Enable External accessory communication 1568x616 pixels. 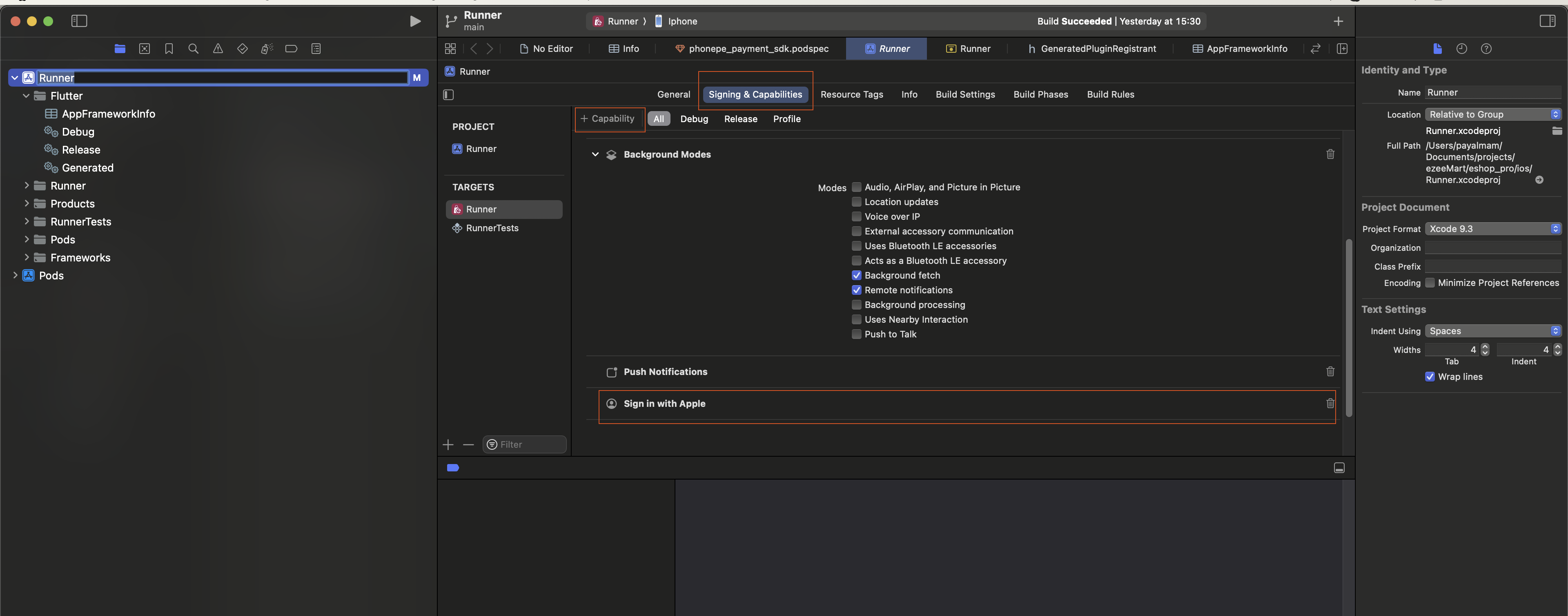[856, 231]
